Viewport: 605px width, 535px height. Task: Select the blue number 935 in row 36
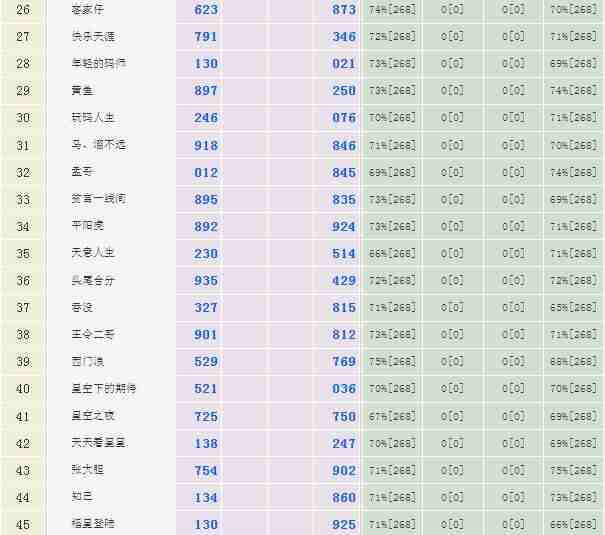(206, 280)
